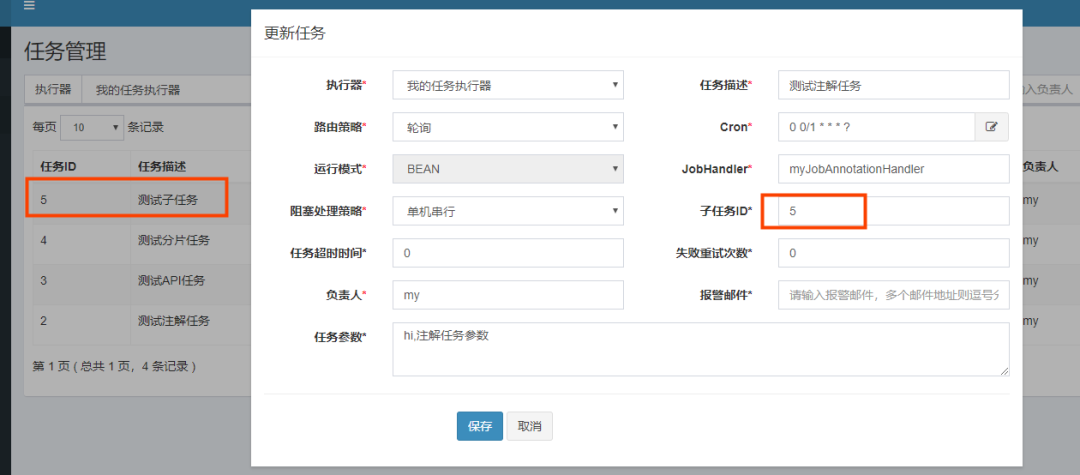Click the 任务管理 page heading
The height and width of the screenshot is (475, 1080).
tap(65, 50)
